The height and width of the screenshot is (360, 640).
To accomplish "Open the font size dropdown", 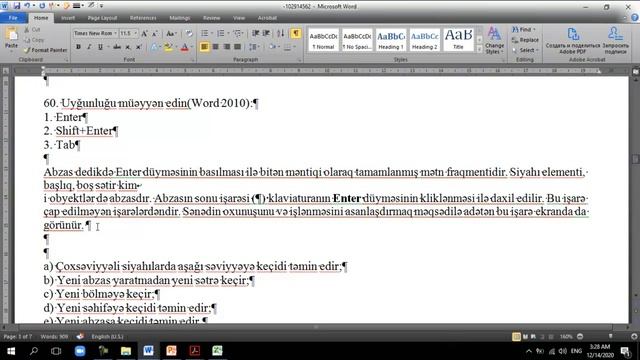I will (136, 33).
